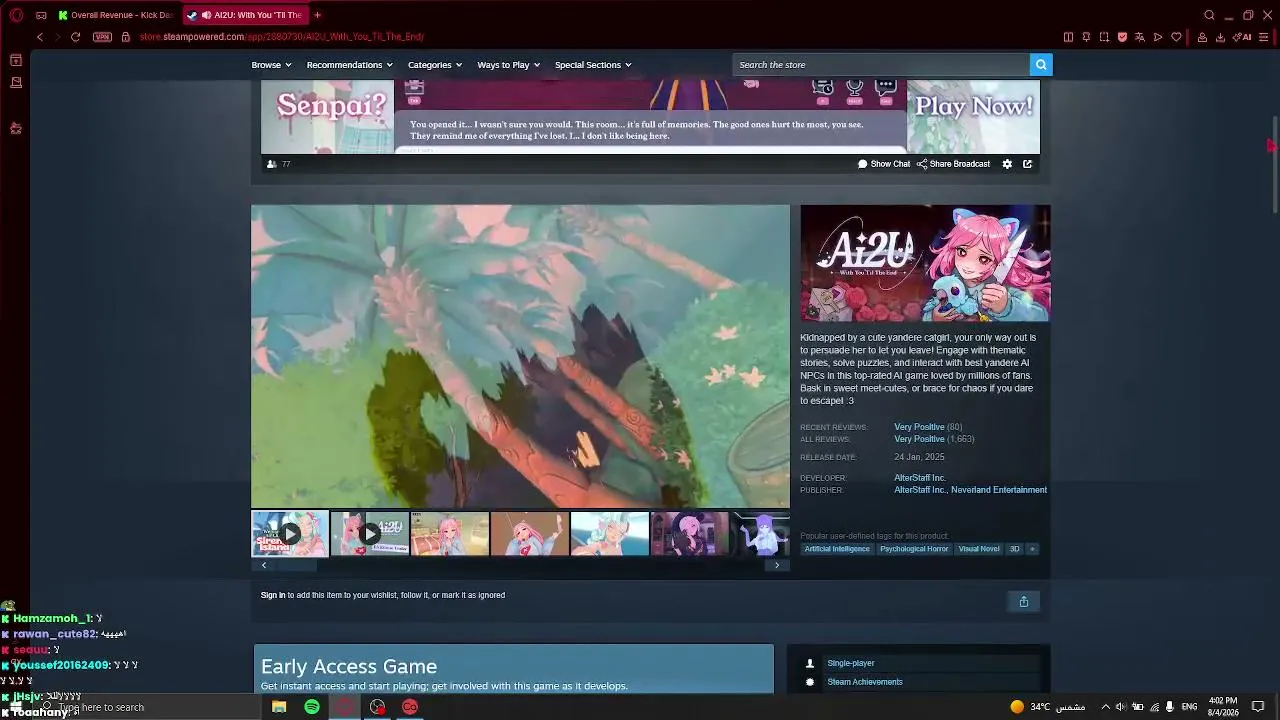Viewport: 1280px width, 720px height.
Task: Open the Opera main menu logo
Action: [16, 15]
